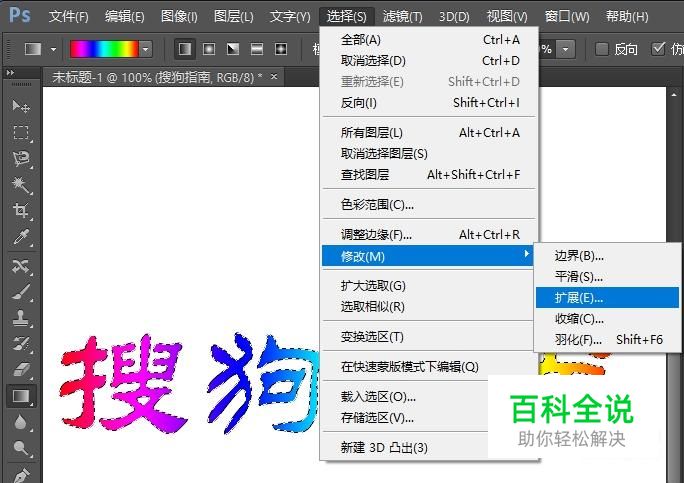
Task: Open the 修改(M) submenu
Action: 428,256
